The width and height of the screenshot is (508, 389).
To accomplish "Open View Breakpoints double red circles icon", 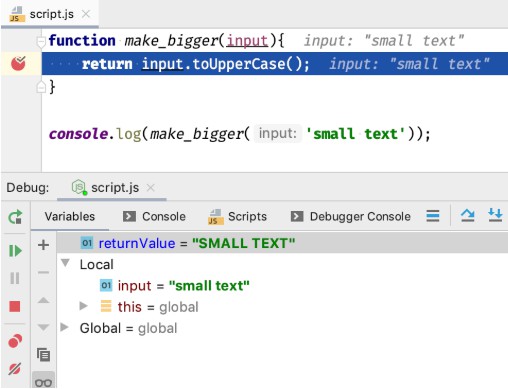I will (x=15, y=341).
